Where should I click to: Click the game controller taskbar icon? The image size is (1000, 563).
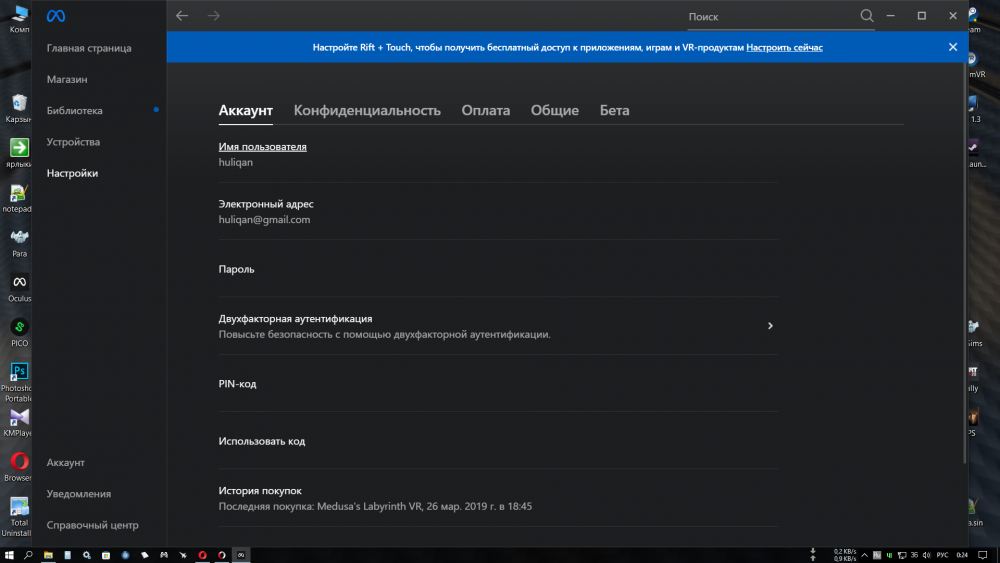pyautogui.click(x=164, y=555)
